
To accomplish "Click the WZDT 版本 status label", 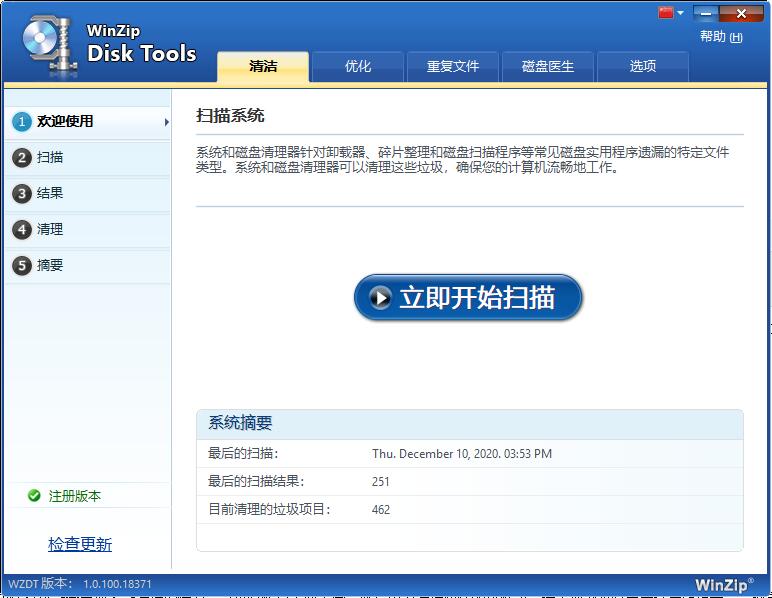I will (x=40, y=584).
